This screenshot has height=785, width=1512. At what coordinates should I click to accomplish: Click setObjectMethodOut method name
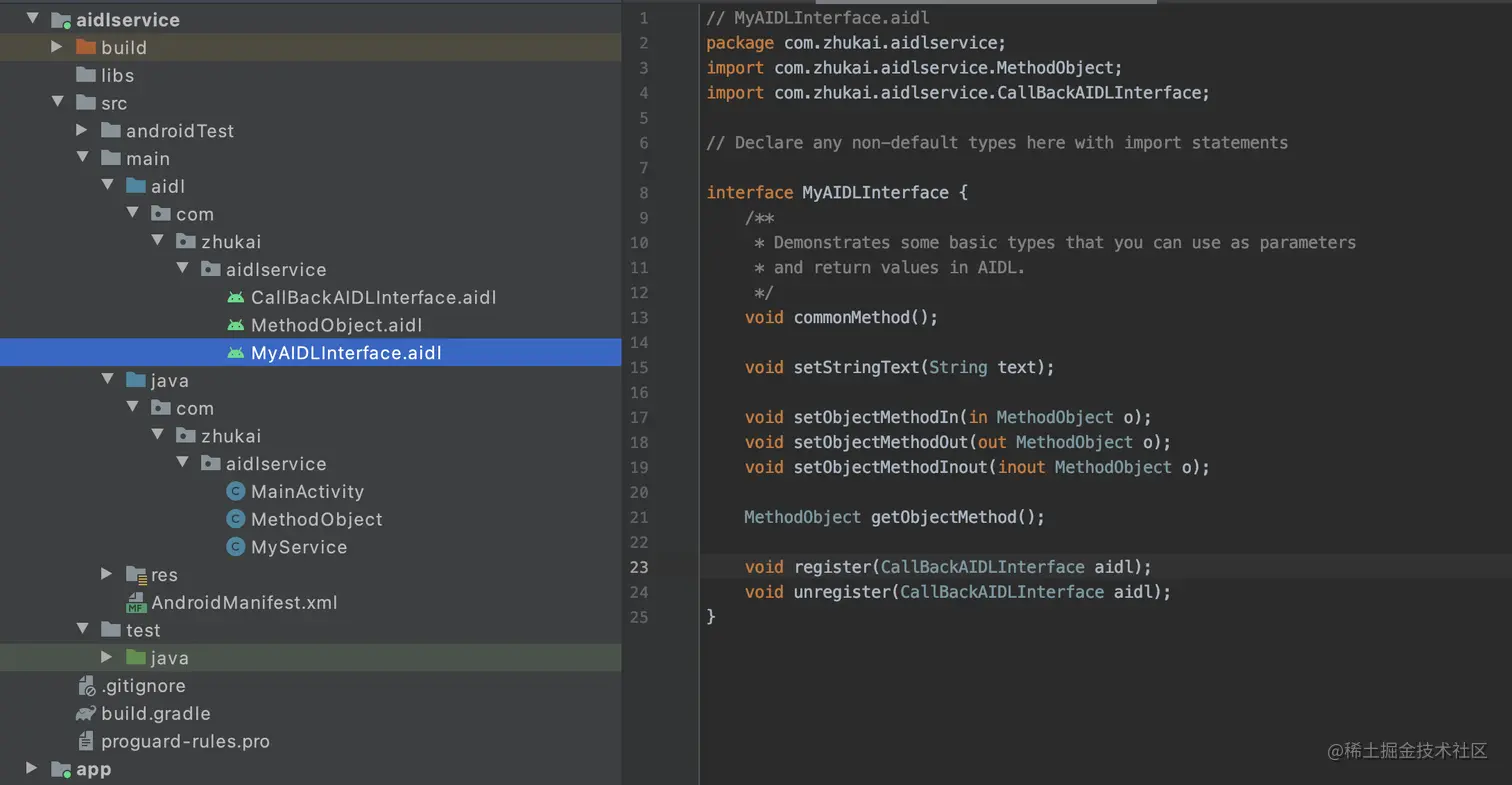click(881, 442)
